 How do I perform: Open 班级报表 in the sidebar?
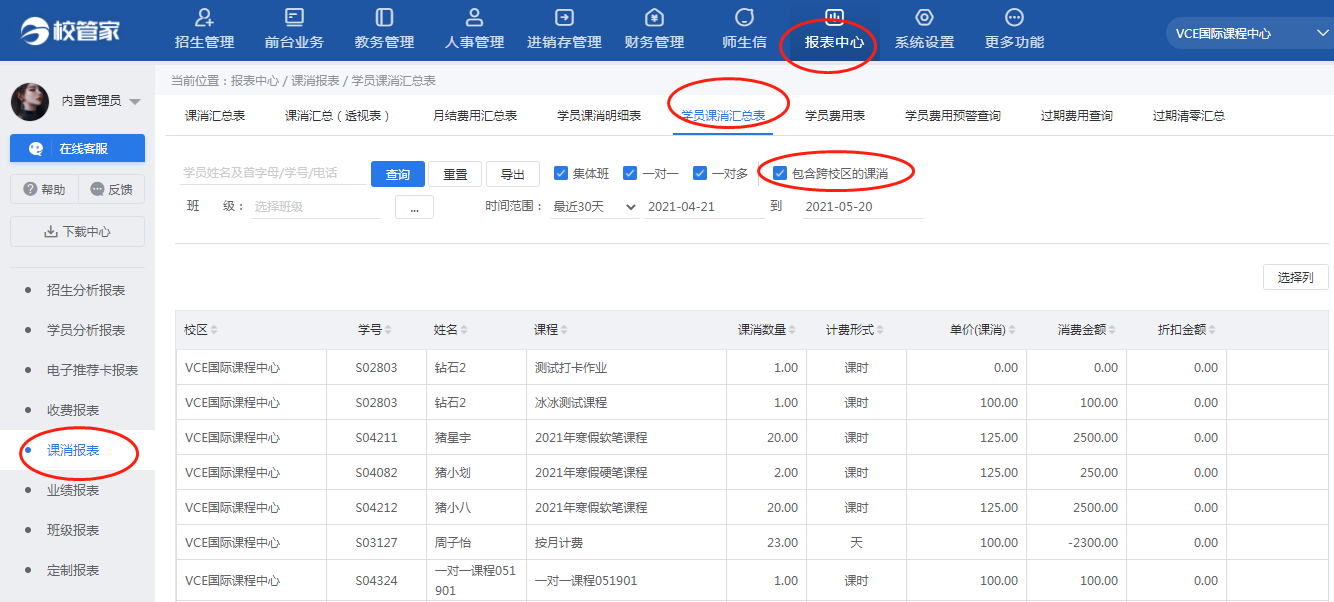73,530
